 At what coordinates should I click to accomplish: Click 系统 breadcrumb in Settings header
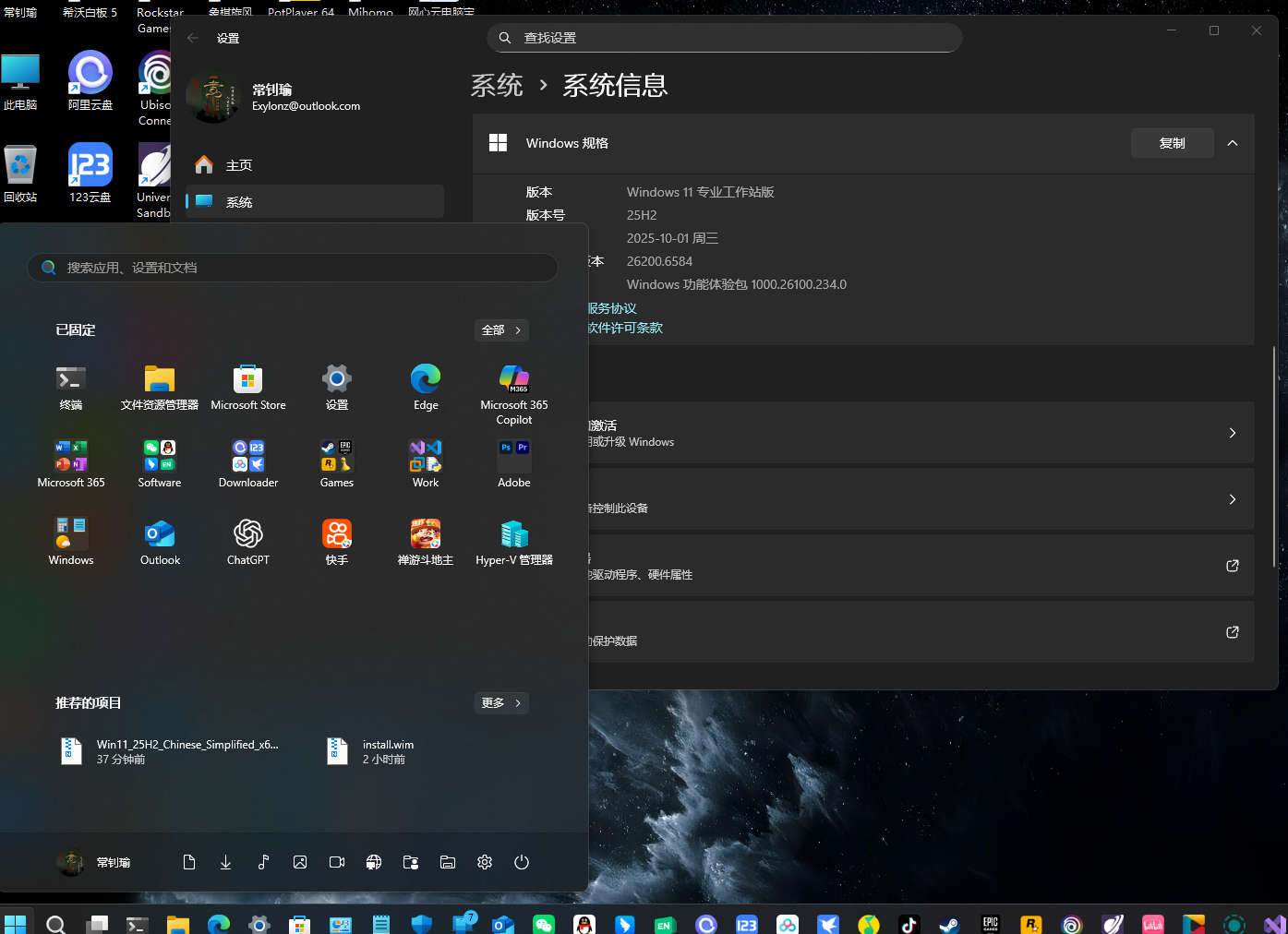[x=497, y=86]
